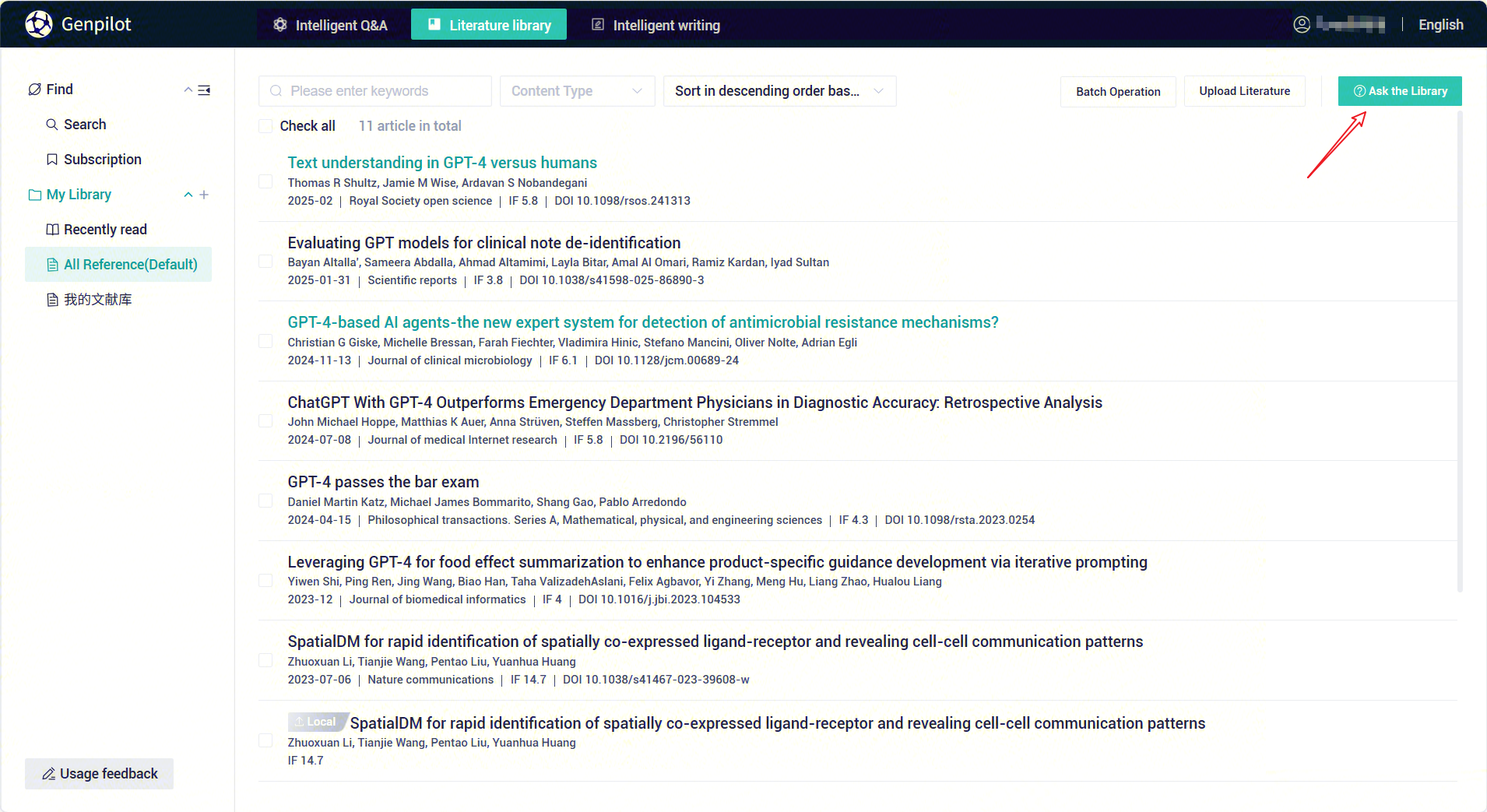Screen dimensions: 1487x812
Task: Click the Batch Operation button
Action: click(x=1118, y=91)
